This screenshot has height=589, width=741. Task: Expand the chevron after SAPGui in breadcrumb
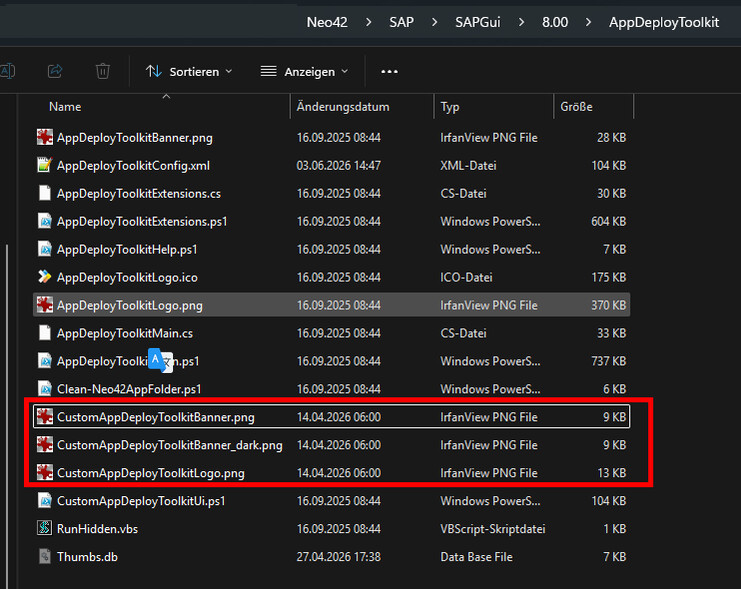pos(521,22)
